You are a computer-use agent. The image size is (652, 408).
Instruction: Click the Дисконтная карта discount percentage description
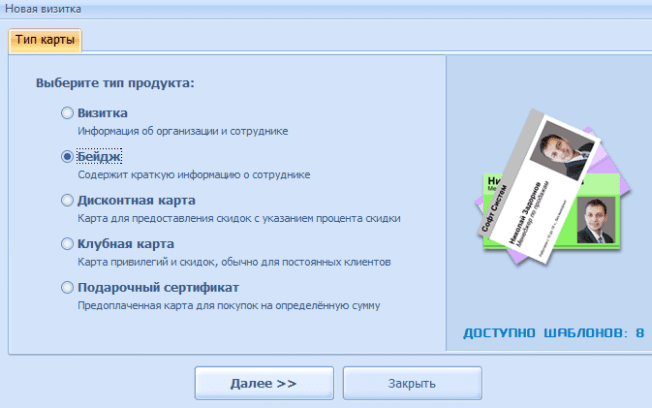click(239, 218)
